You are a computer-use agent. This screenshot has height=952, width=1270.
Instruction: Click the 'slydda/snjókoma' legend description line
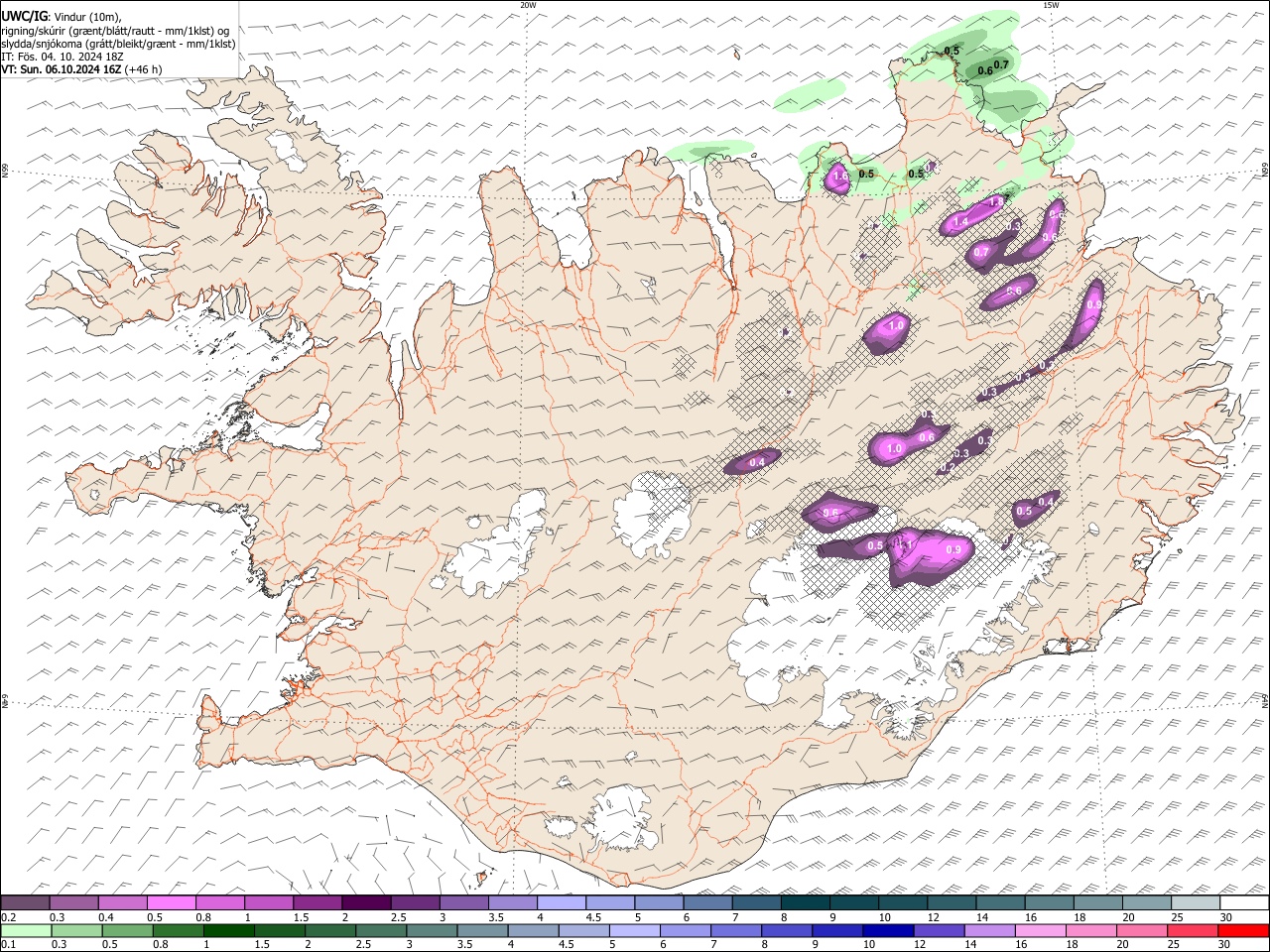click(x=119, y=44)
